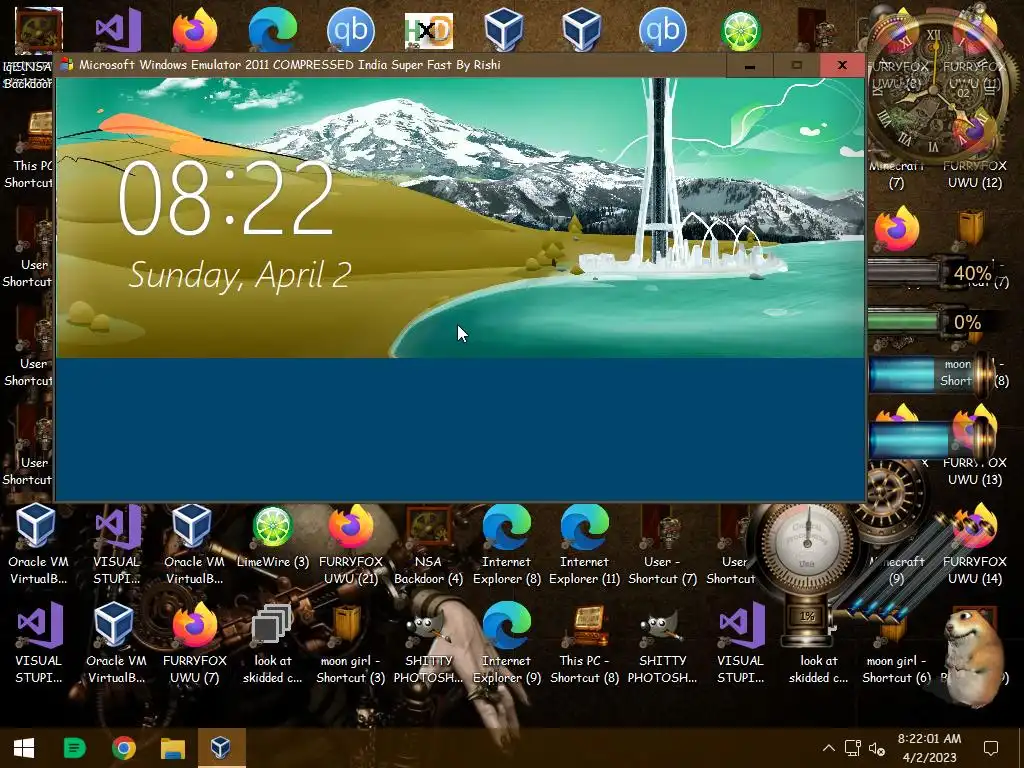Click the 1% steampunk meter gadget
The height and width of the screenshot is (768, 1024).
(807, 573)
